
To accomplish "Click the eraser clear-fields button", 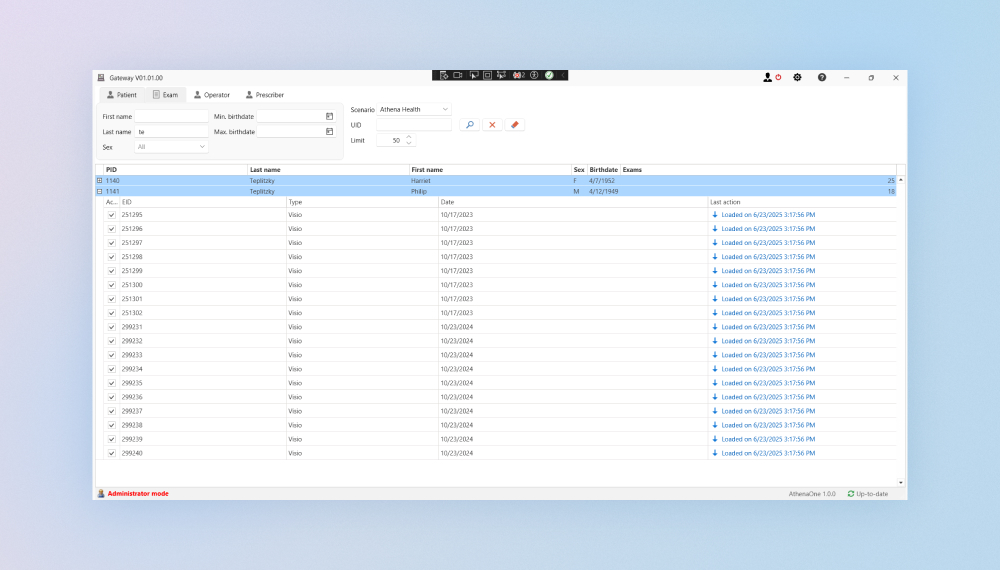I will [x=515, y=125].
